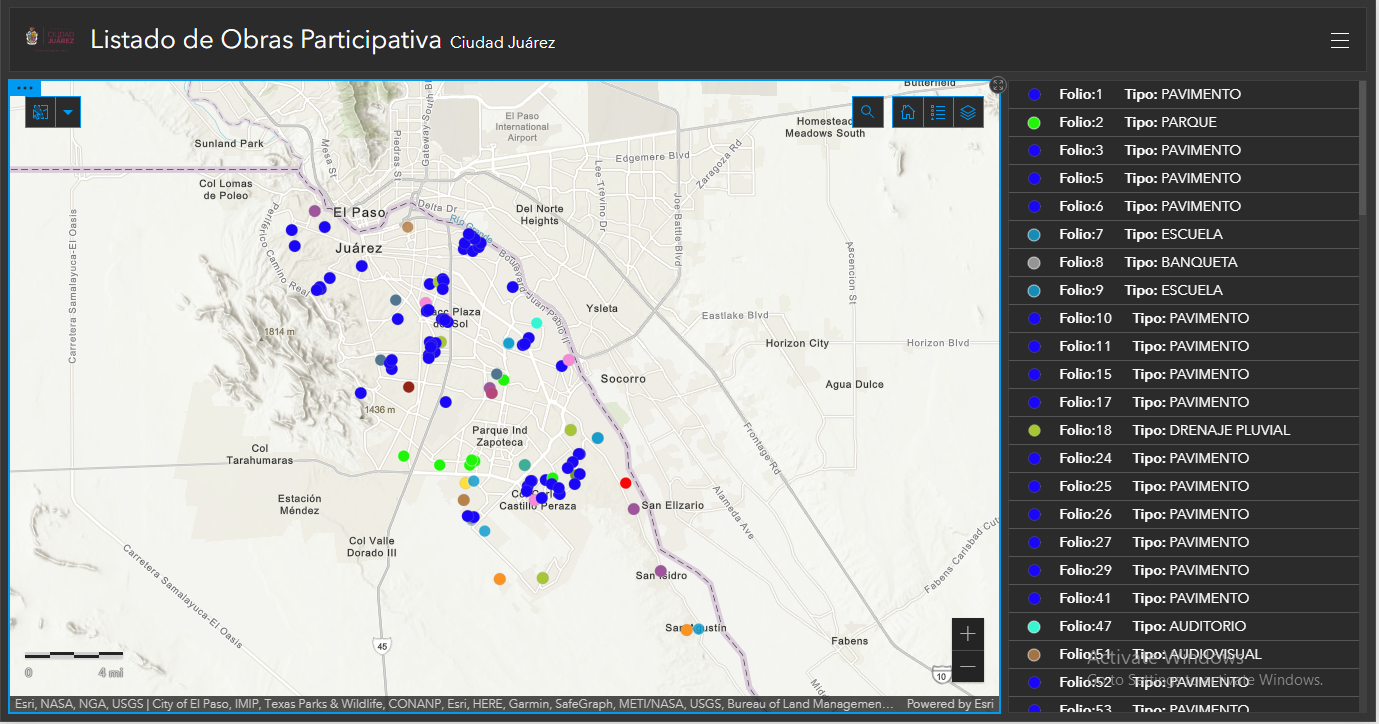Open the hamburger menu in header
This screenshot has height=724, width=1379.
click(1340, 41)
